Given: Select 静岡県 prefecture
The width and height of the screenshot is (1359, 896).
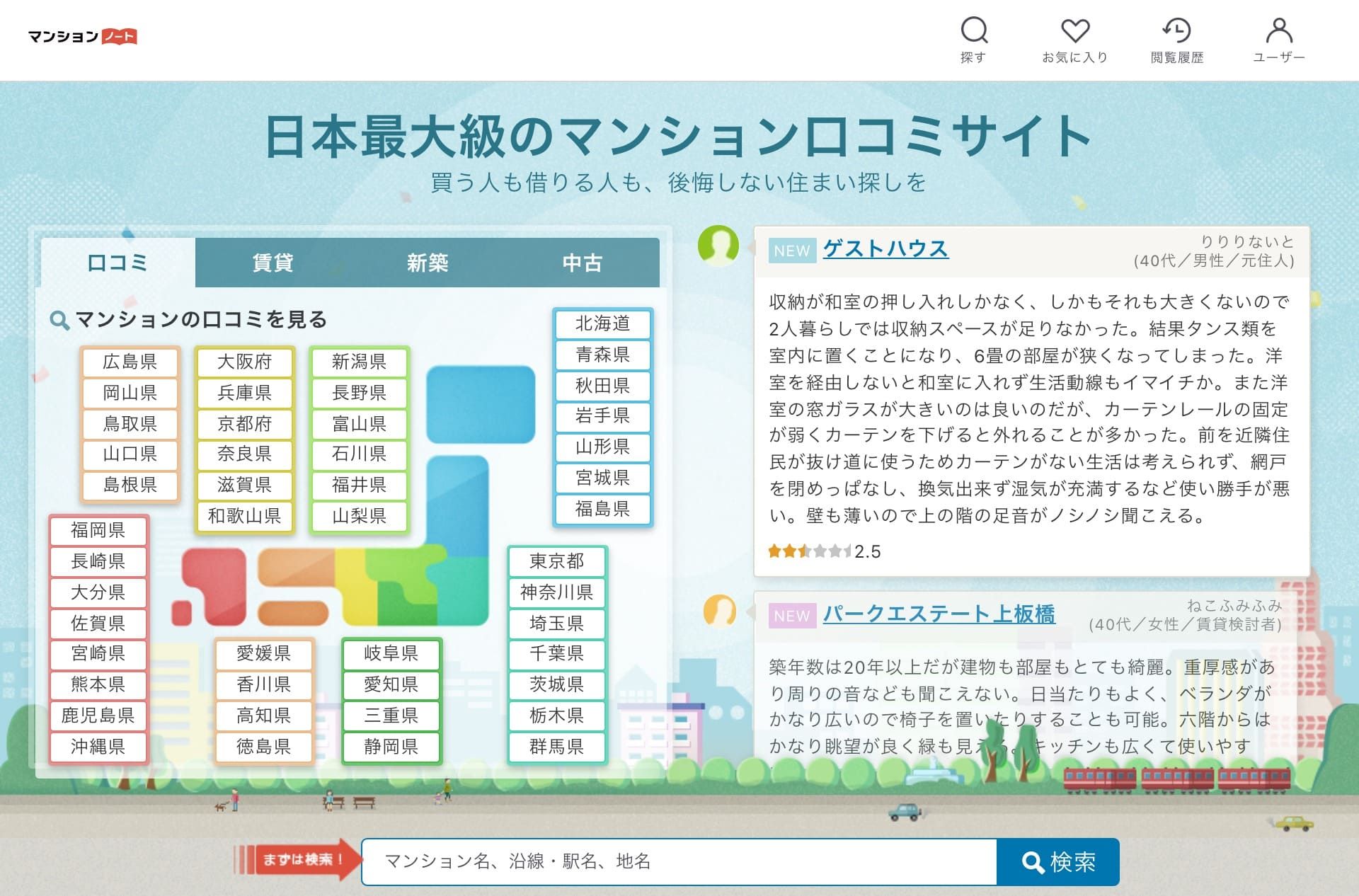Looking at the screenshot, I should 391,747.
